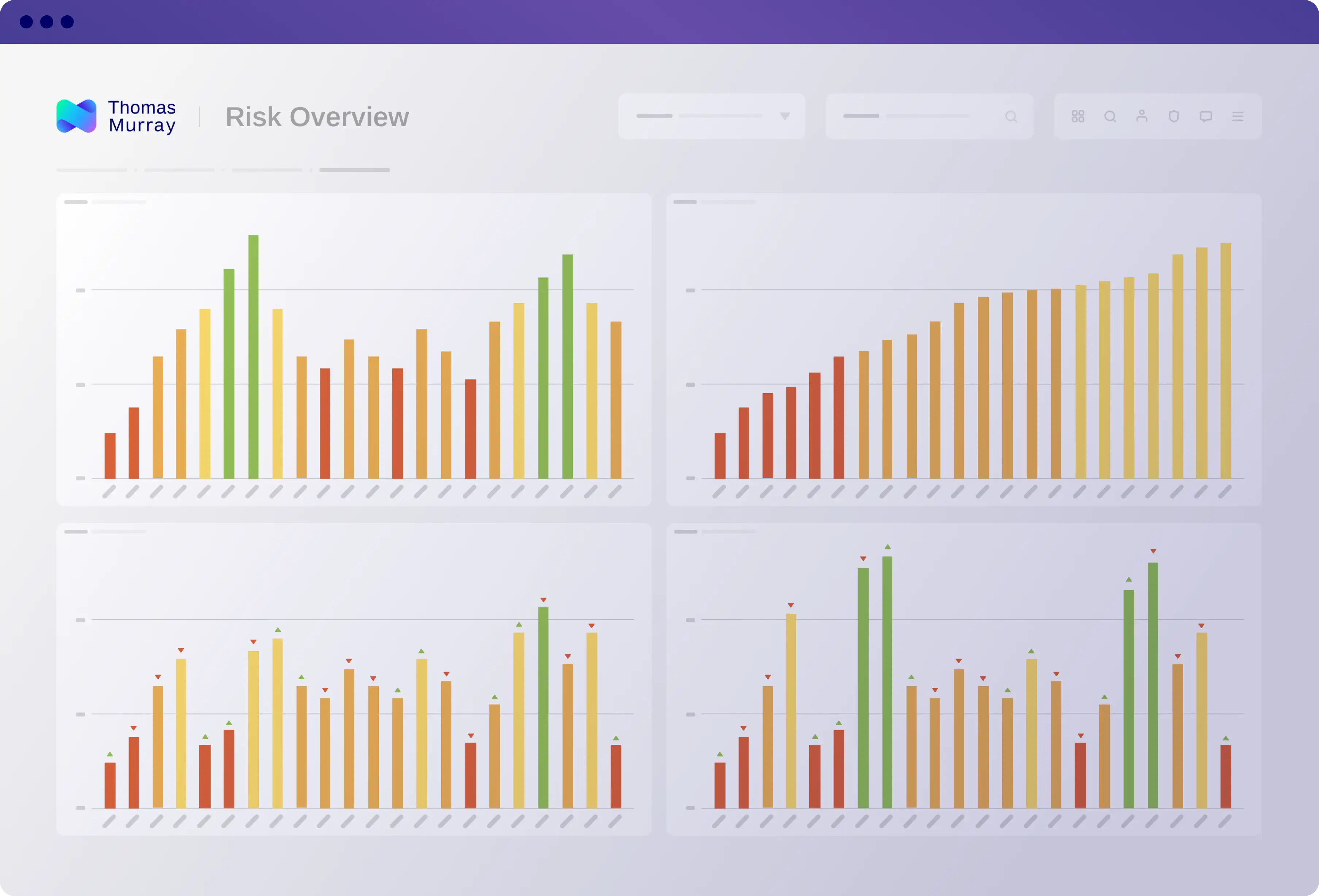Click the tallest green bar in the top-left chart
The image size is (1319, 896).
point(253,356)
